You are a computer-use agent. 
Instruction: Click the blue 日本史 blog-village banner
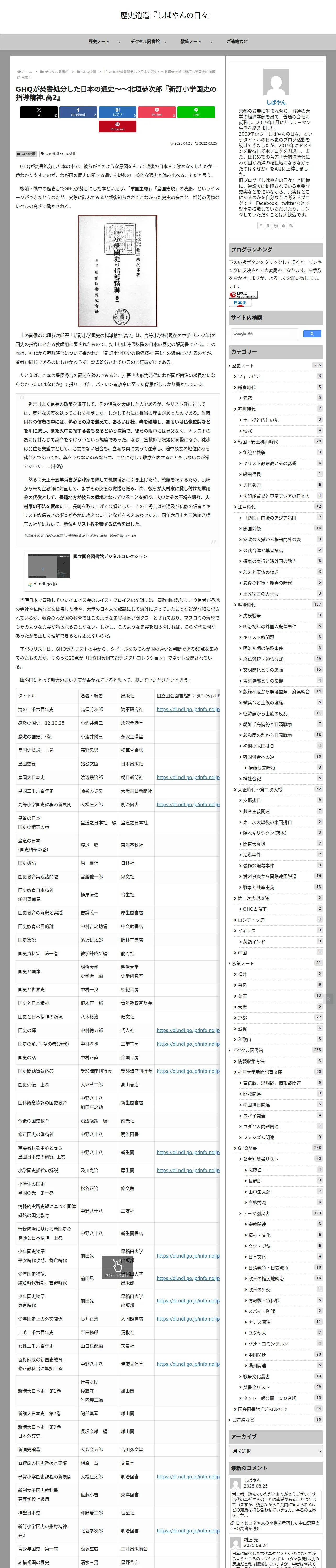click(x=240, y=303)
